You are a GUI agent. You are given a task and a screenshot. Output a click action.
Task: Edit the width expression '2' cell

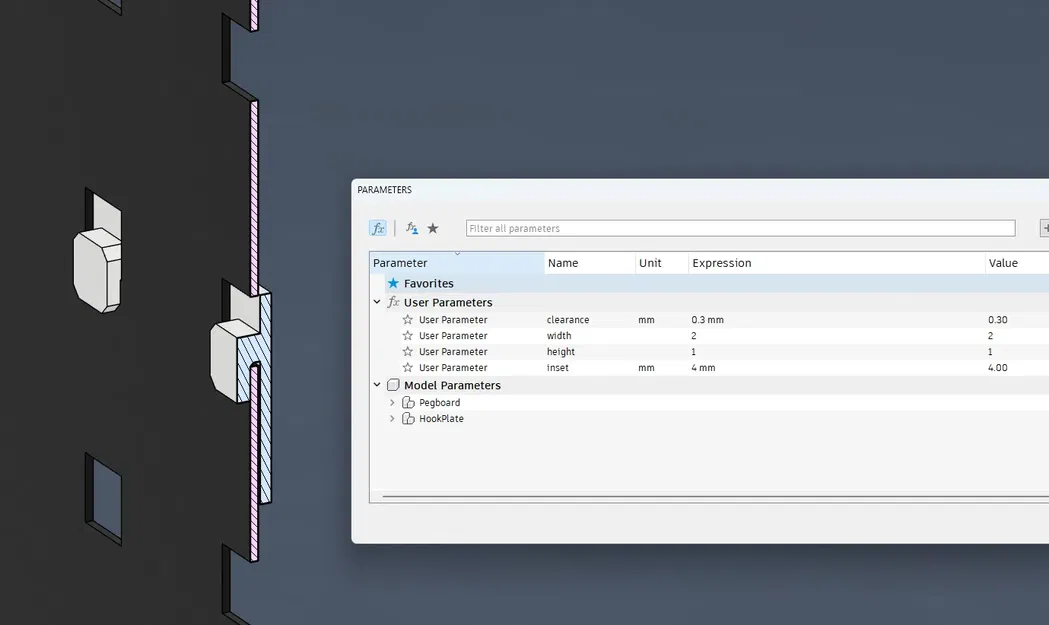tap(694, 336)
